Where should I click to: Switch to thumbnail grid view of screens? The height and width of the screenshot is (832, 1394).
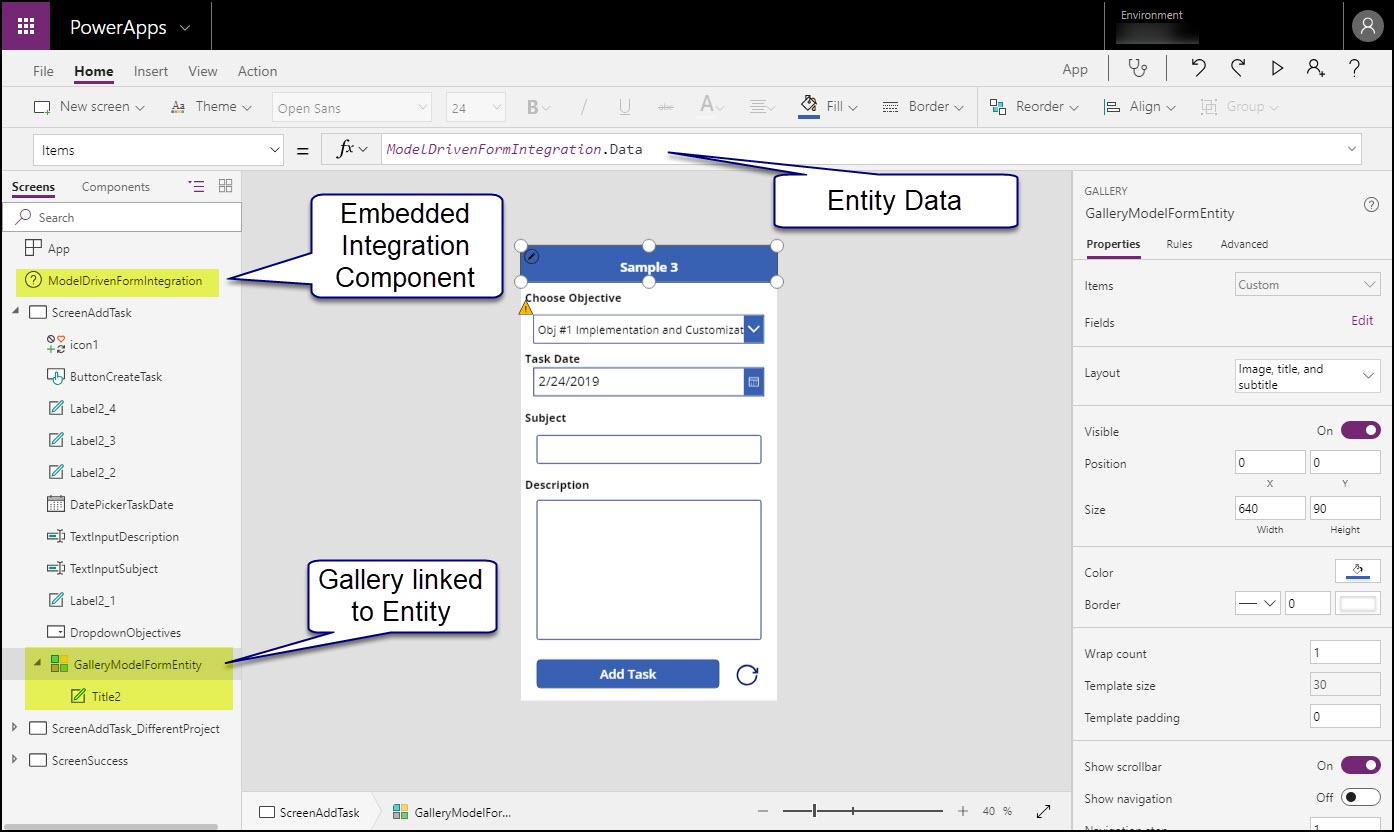click(x=225, y=186)
